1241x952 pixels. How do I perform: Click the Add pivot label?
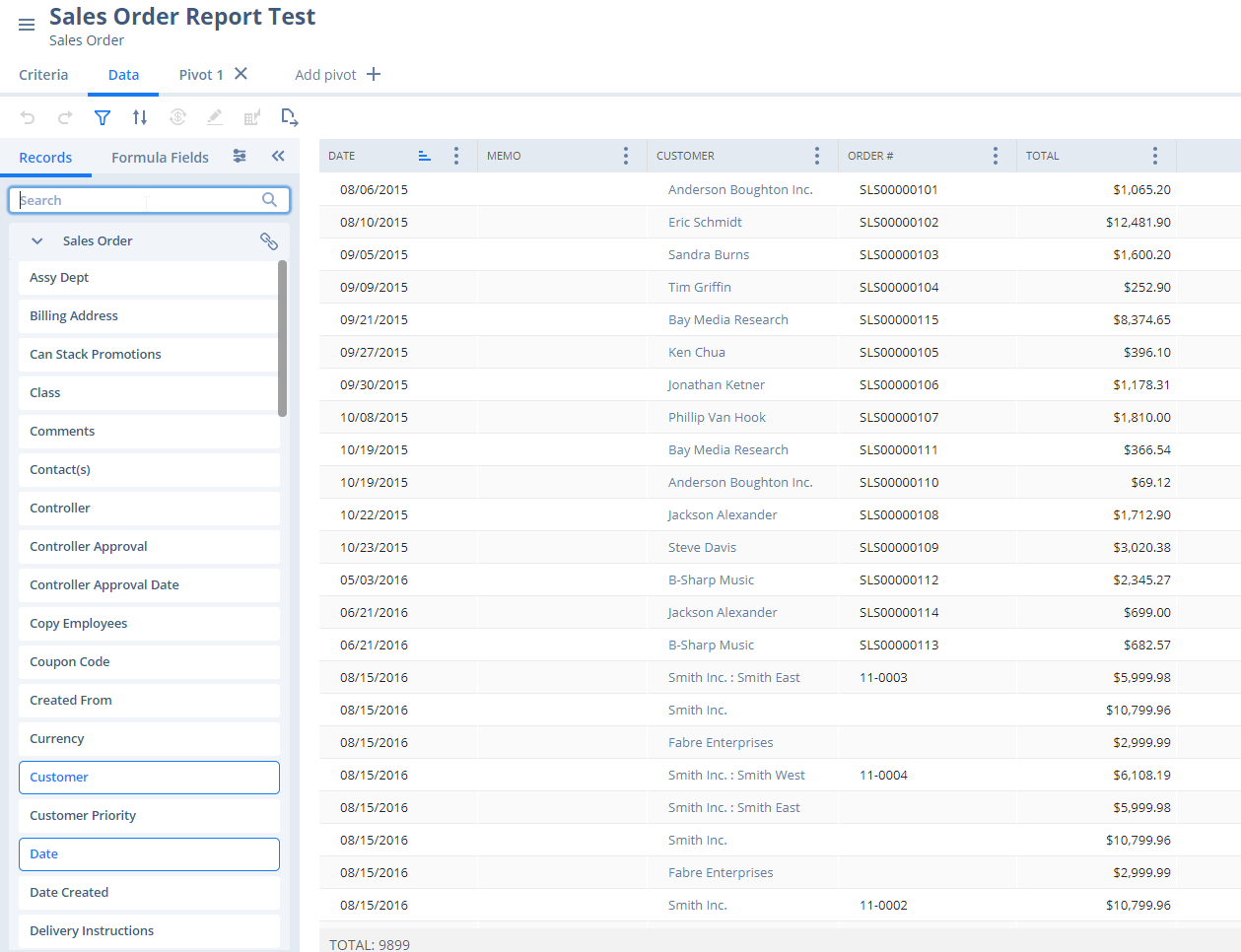[x=325, y=75]
